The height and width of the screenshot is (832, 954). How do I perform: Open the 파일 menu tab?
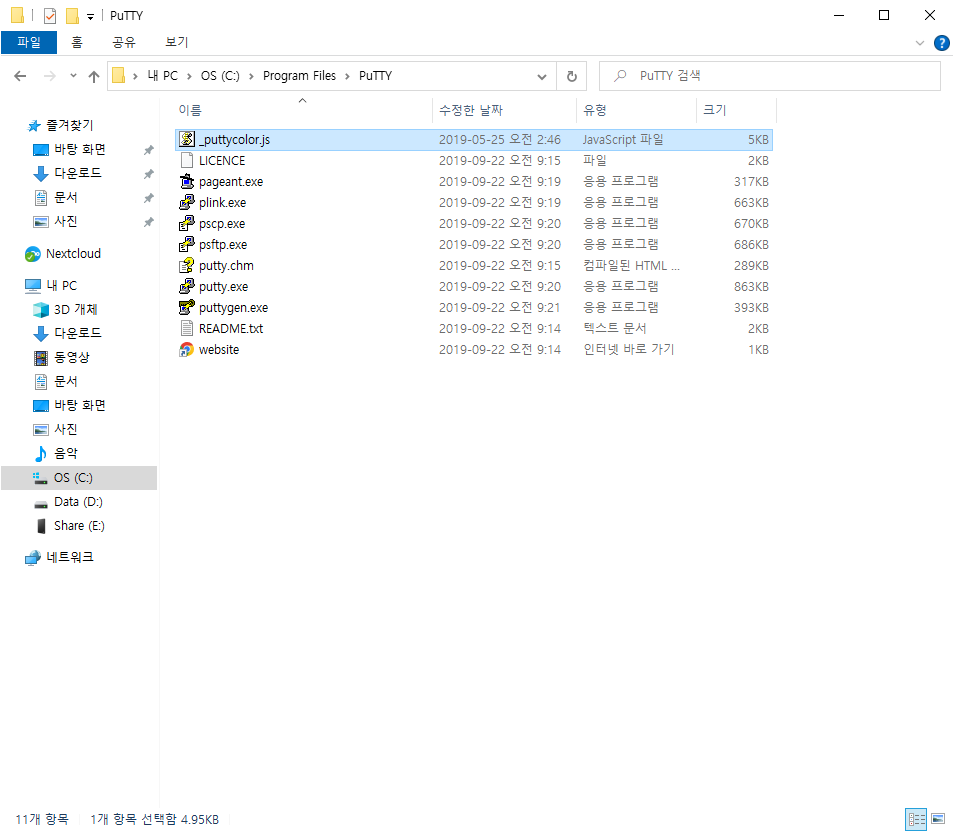click(x=29, y=43)
